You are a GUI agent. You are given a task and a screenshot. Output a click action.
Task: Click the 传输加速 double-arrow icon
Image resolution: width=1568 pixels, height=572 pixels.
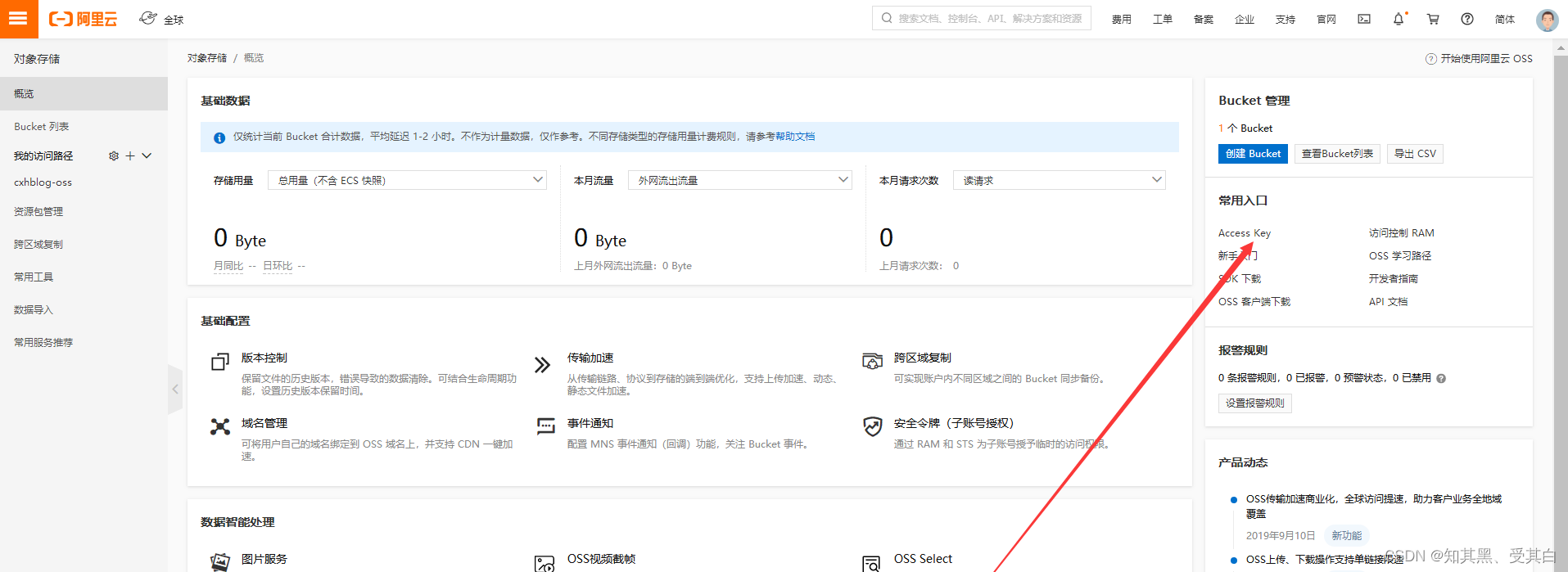coord(542,365)
